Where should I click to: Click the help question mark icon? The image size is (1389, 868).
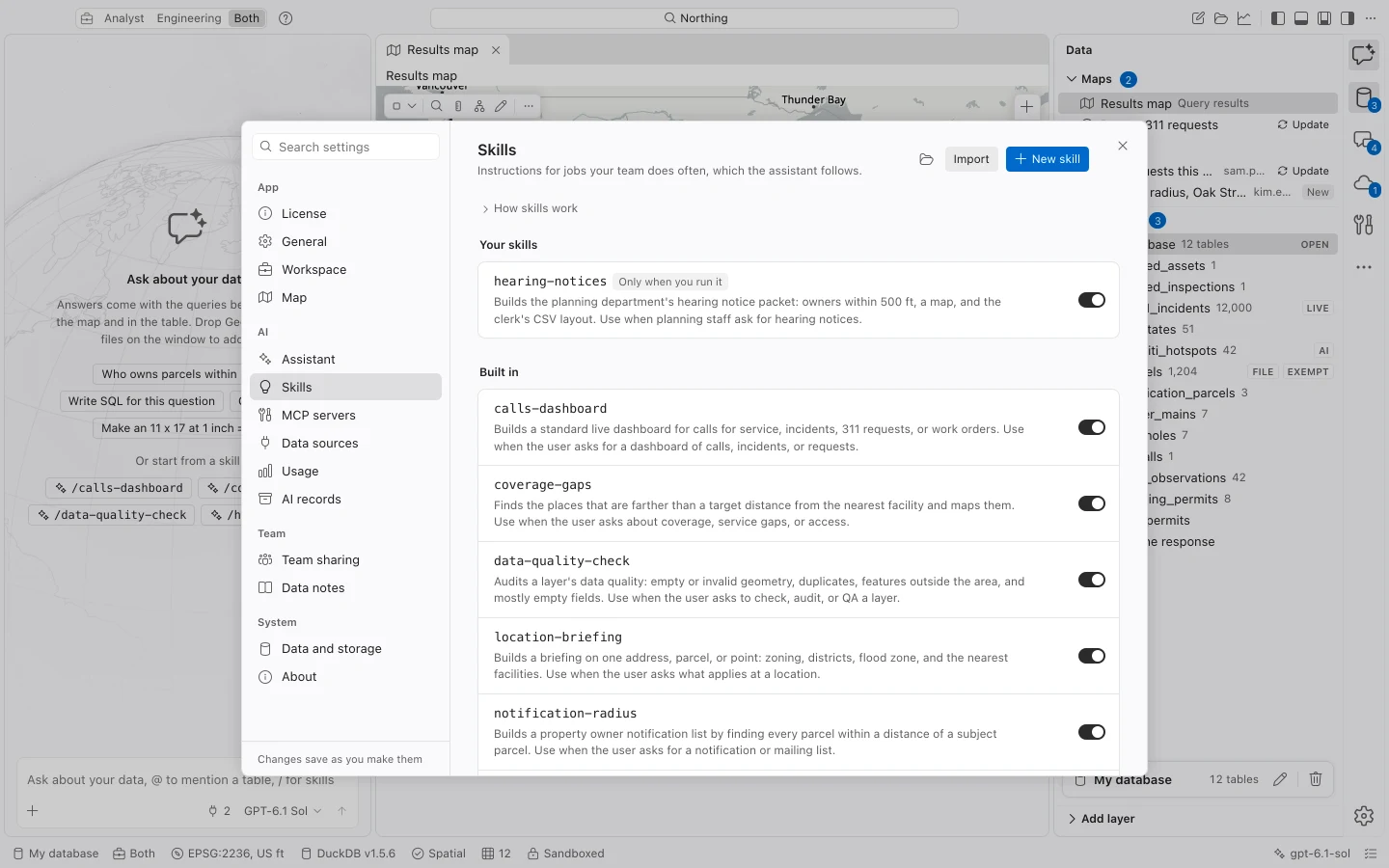[x=286, y=18]
